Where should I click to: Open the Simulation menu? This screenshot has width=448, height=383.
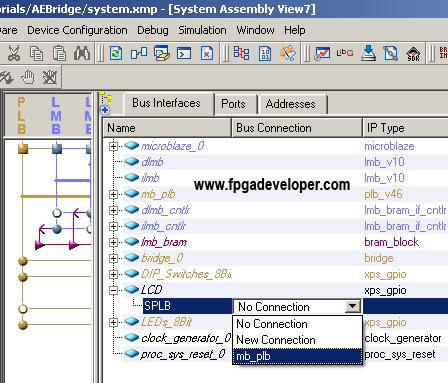click(202, 30)
